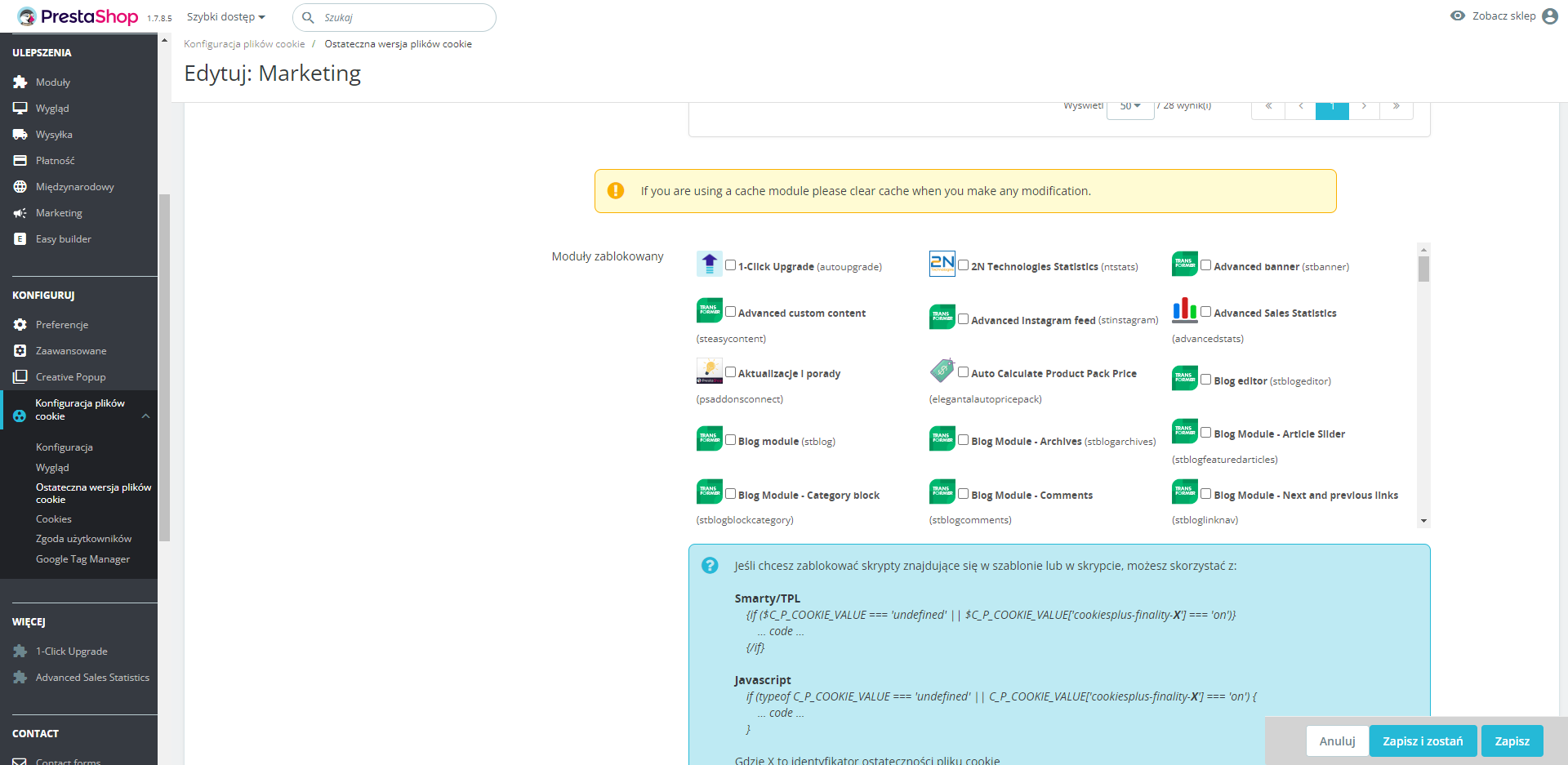Viewport: 1568px width, 765px height.
Task: Check the 1-Click Upgrade module checkbox
Action: coord(731,265)
